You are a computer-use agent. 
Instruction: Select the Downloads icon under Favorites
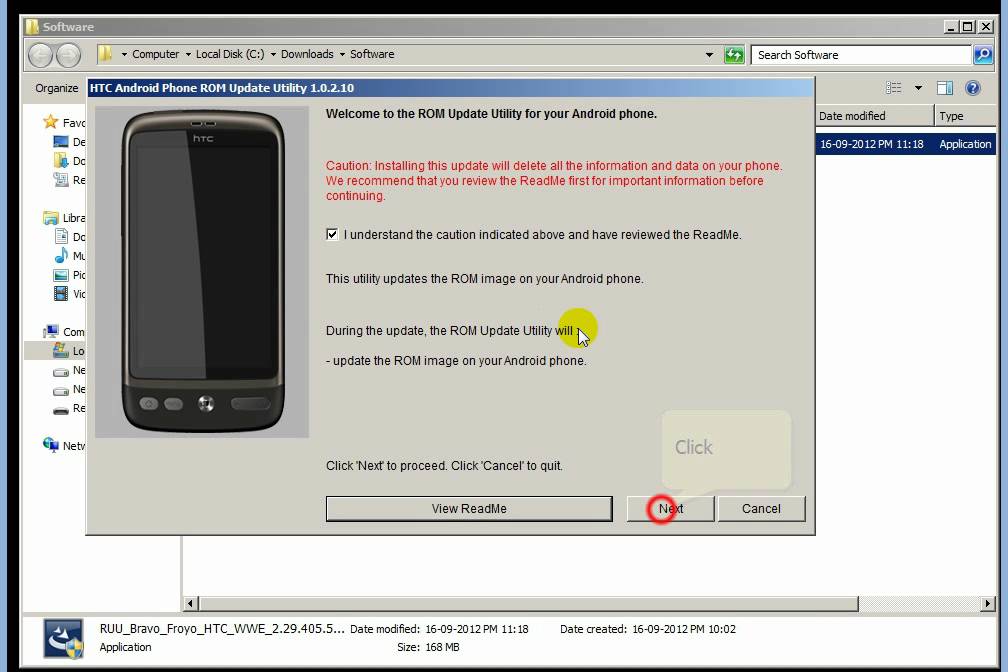click(x=61, y=161)
